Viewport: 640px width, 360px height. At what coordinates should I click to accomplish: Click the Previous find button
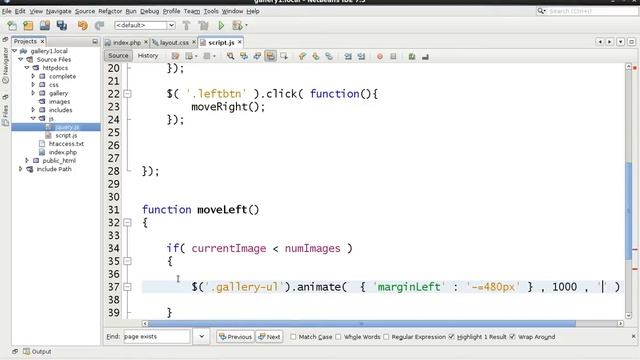[236, 337]
